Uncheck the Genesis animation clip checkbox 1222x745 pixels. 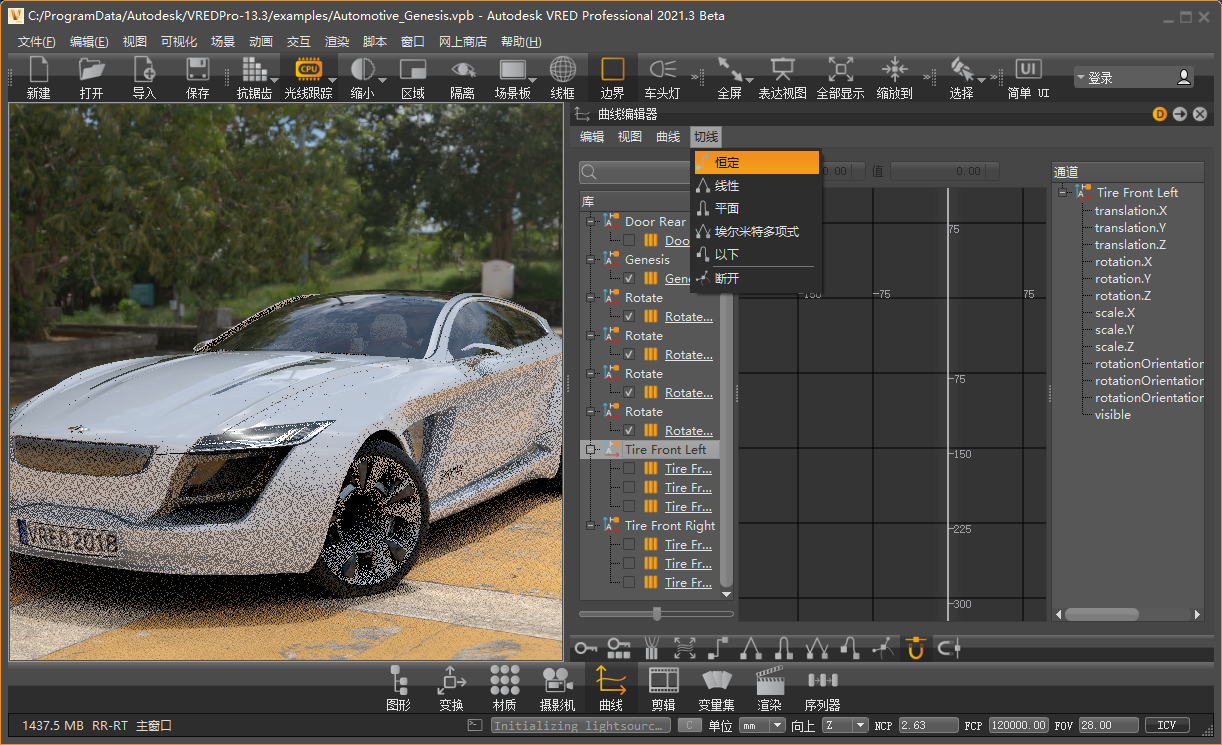coord(629,279)
